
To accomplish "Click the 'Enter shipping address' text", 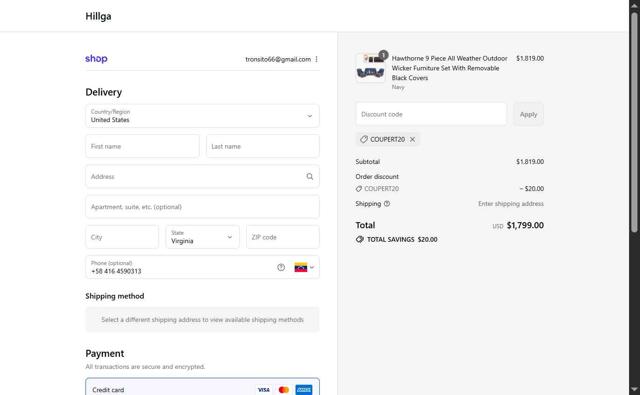I will pyautogui.click(x=511, y=204).
